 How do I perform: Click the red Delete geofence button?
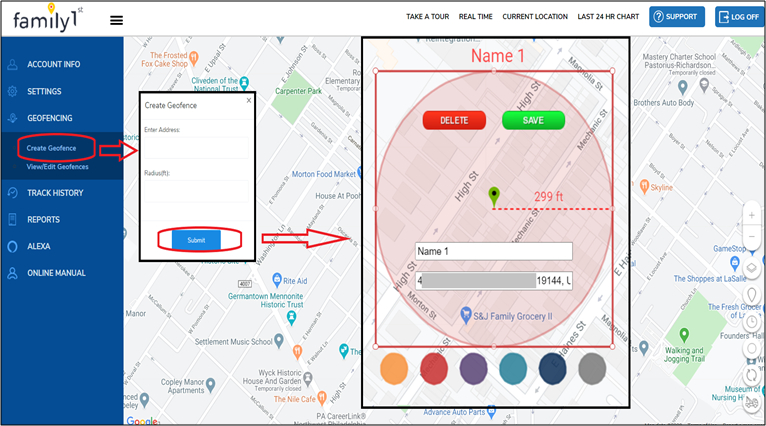click(454, 120)
